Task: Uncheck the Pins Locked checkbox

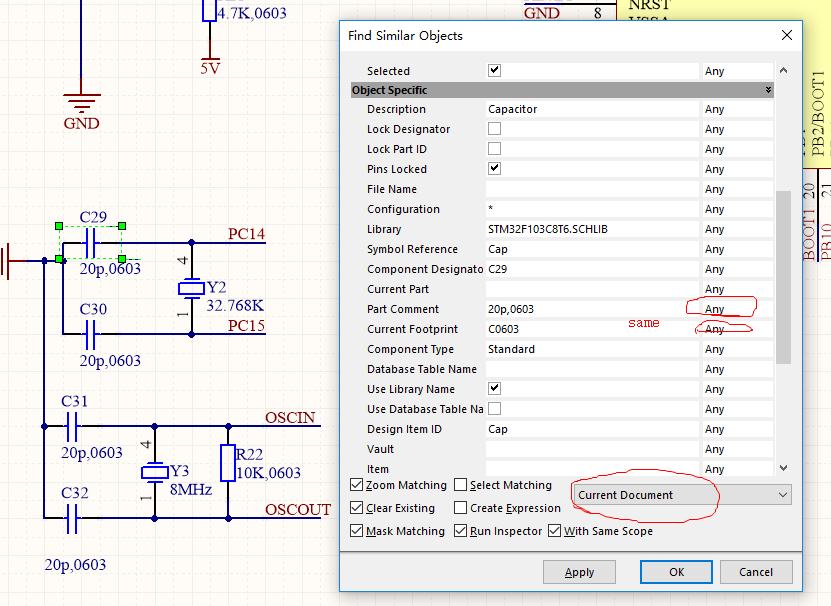Action: [x=494, y=169]
